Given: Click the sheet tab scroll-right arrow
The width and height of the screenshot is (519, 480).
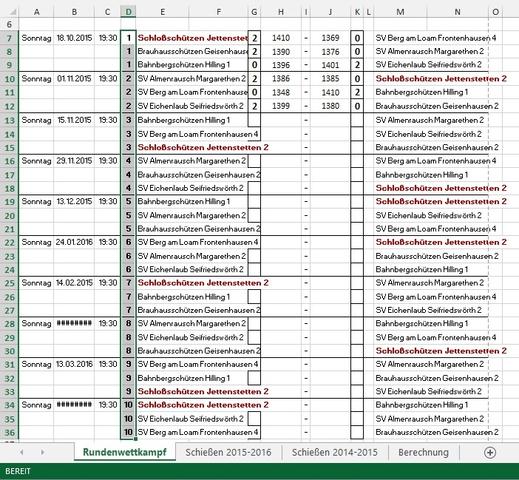Looking at the screenshot, I should click(42, 452).
